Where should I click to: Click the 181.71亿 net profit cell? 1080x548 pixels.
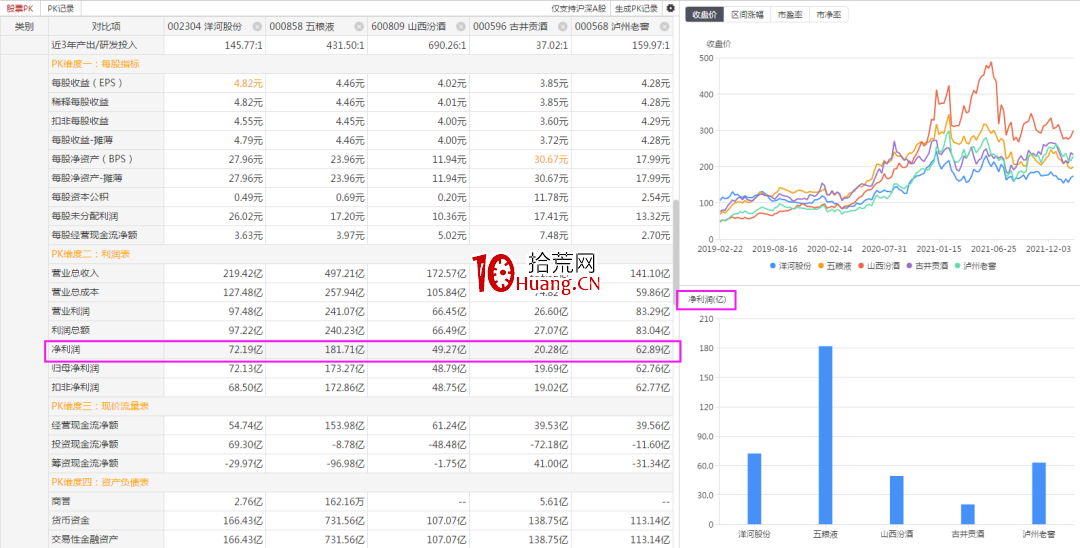(344, 350)
